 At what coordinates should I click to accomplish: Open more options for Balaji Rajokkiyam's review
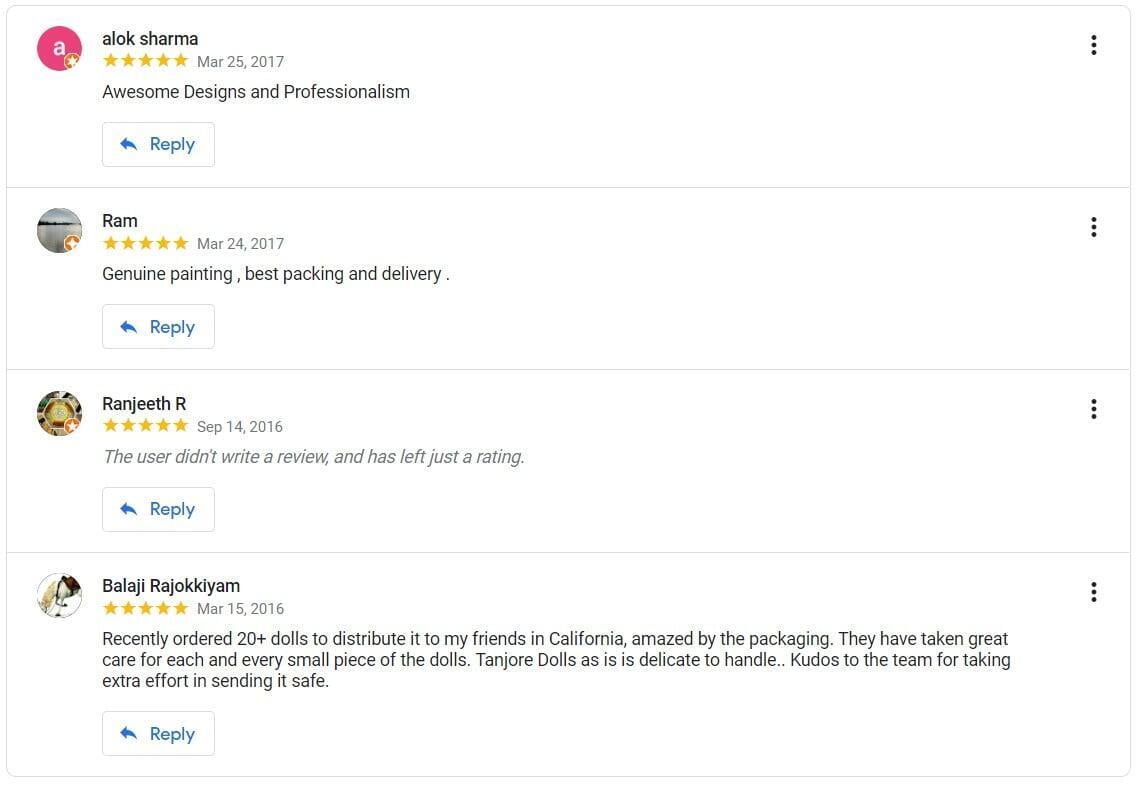click(1093, 592)
